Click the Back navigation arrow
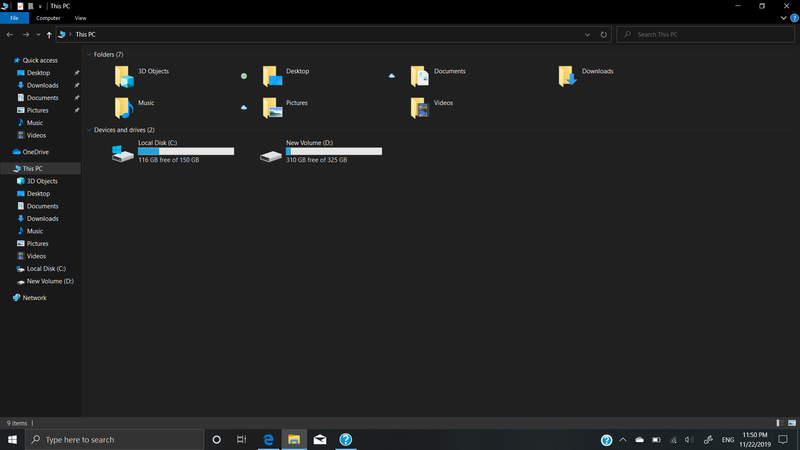 coord(10,35)
